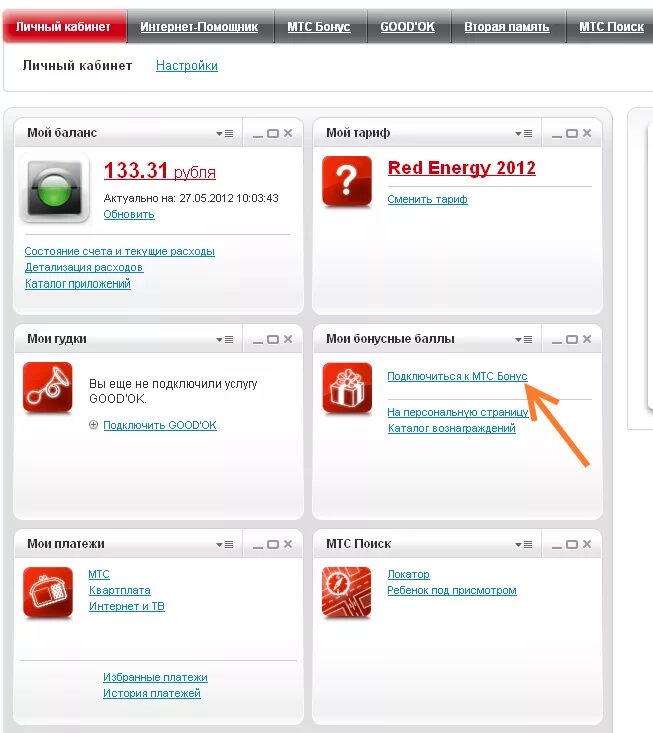Minimize the МТС Поиск widget
Viewport: 653px width, 733px height.
point(557,545)
